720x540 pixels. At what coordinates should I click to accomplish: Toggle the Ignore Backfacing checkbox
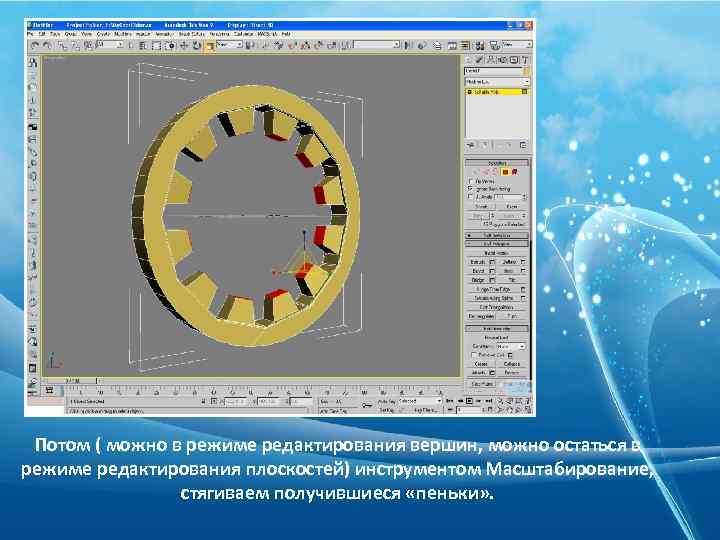tap(471, 189)
